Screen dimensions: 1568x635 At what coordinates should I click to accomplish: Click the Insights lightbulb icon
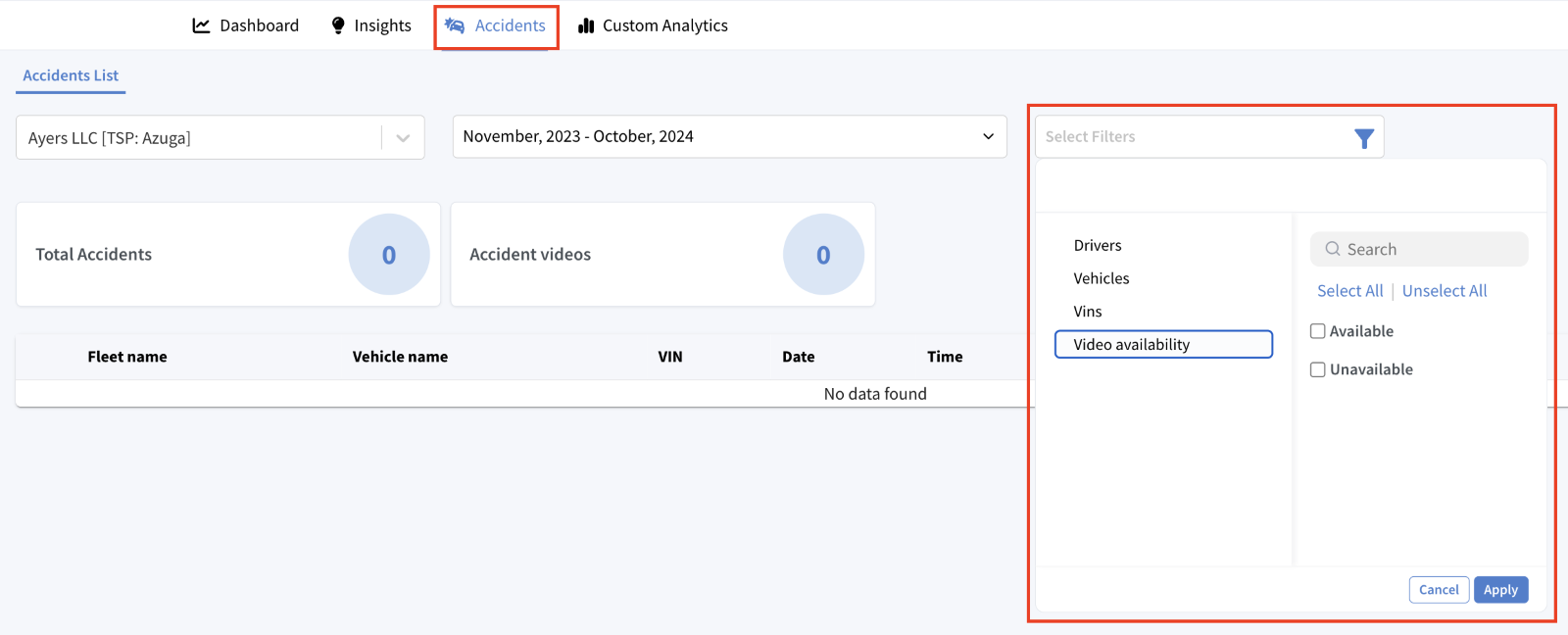tap(338, 25)
